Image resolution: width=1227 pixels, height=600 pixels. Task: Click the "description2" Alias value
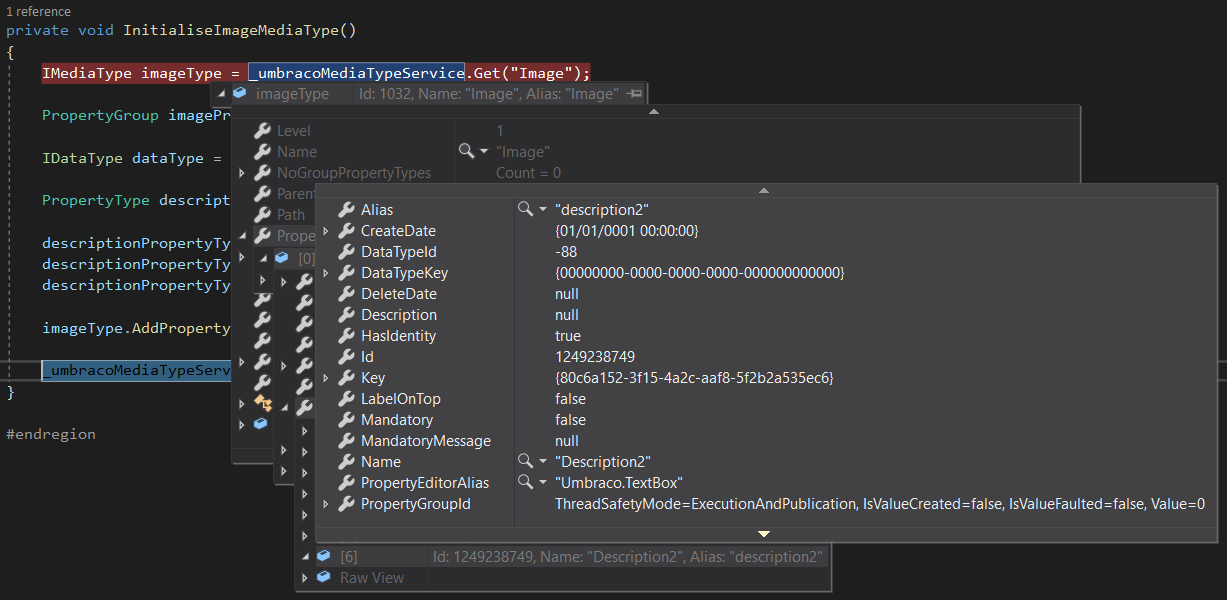[x=602, y=210]
